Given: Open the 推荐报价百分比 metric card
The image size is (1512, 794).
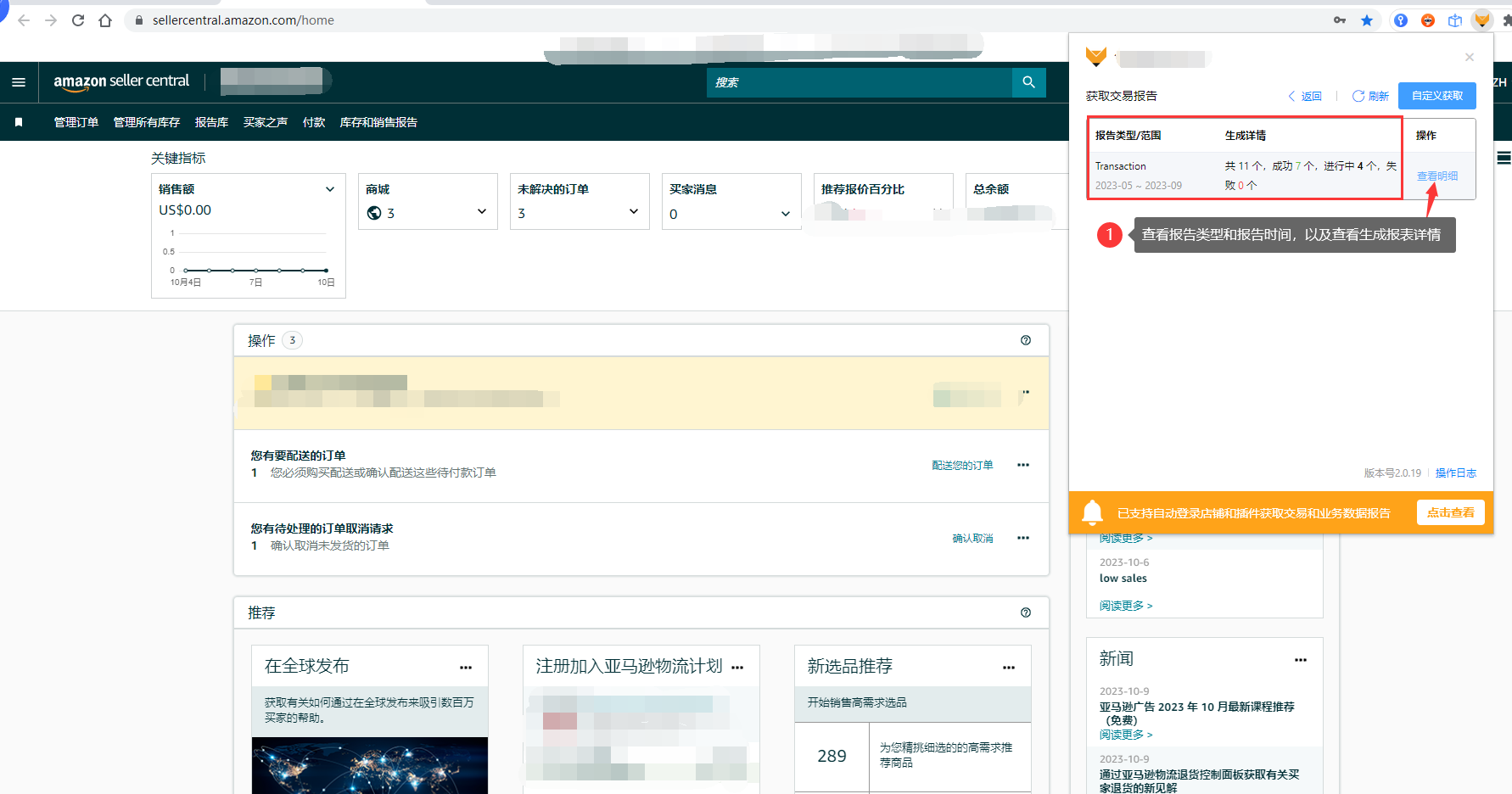Looking at the screenshot, I should click(883, 201).
